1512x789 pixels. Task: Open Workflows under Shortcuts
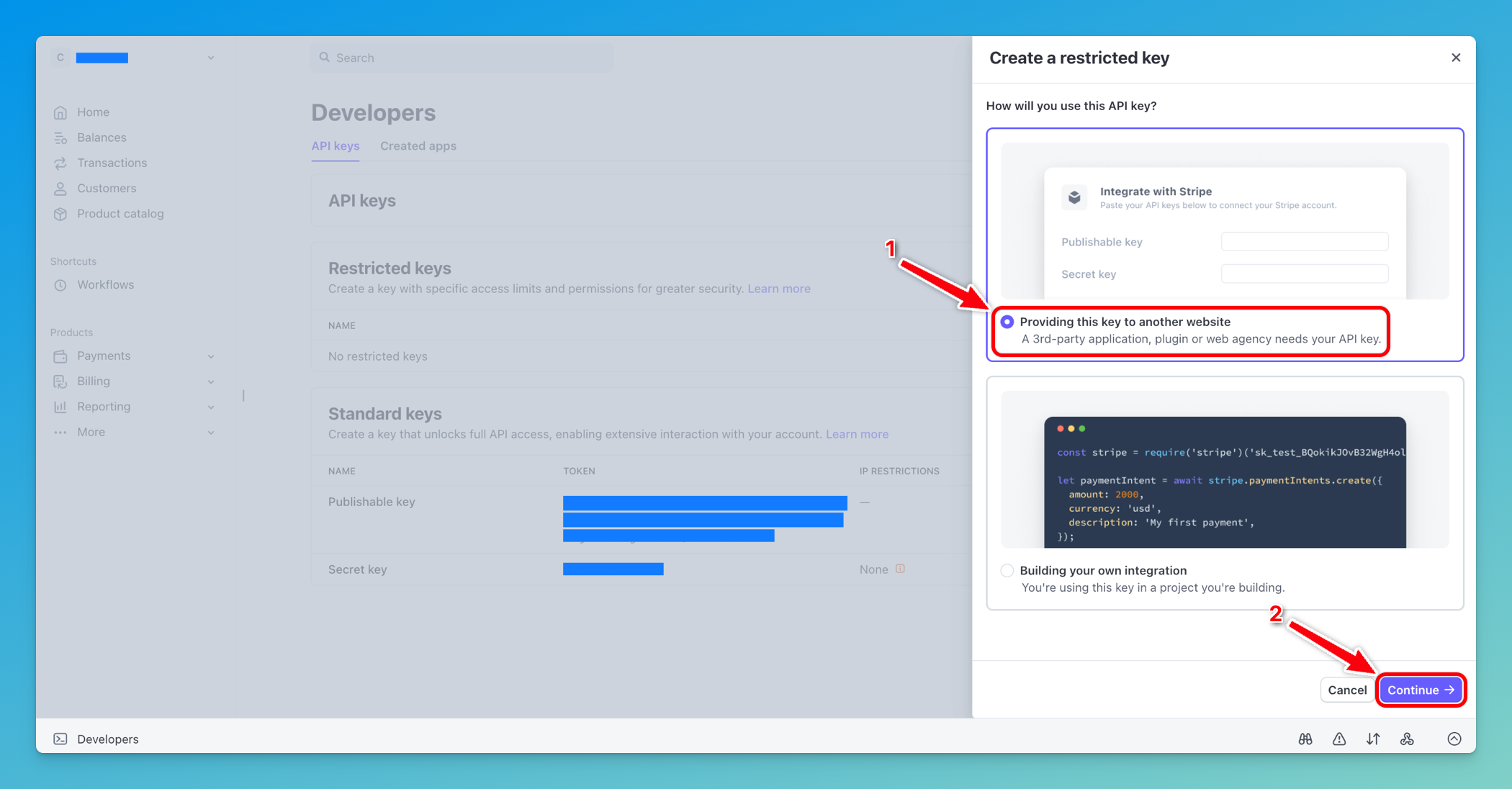[x=105, y=284]
